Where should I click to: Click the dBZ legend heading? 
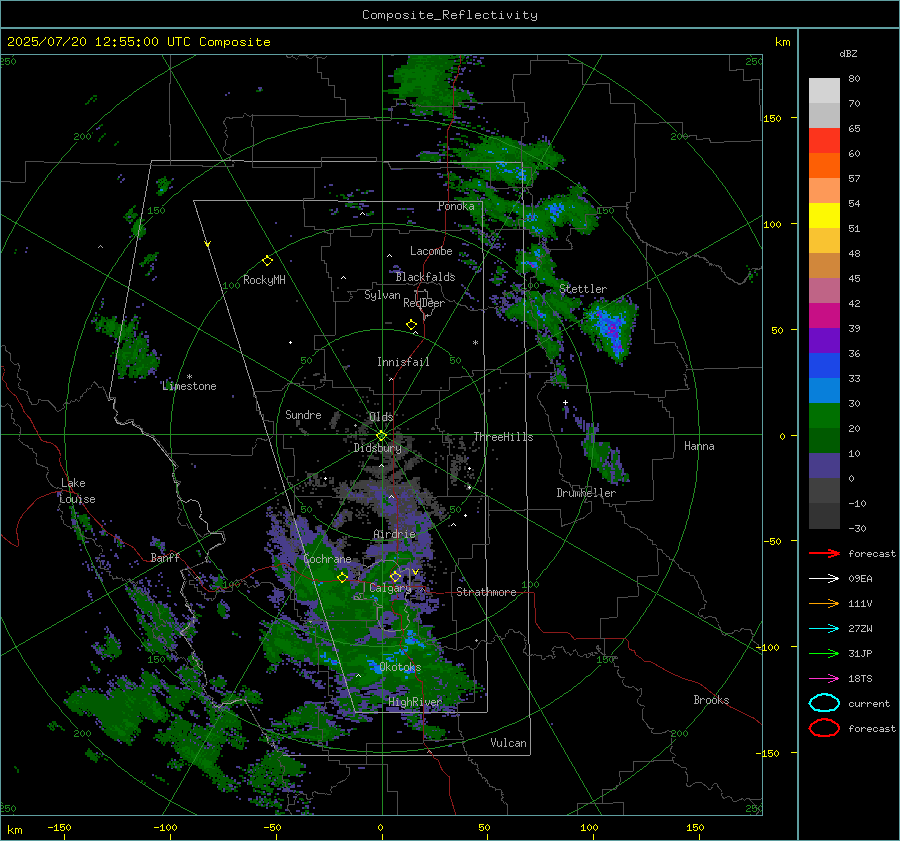(x=848, y=54)
